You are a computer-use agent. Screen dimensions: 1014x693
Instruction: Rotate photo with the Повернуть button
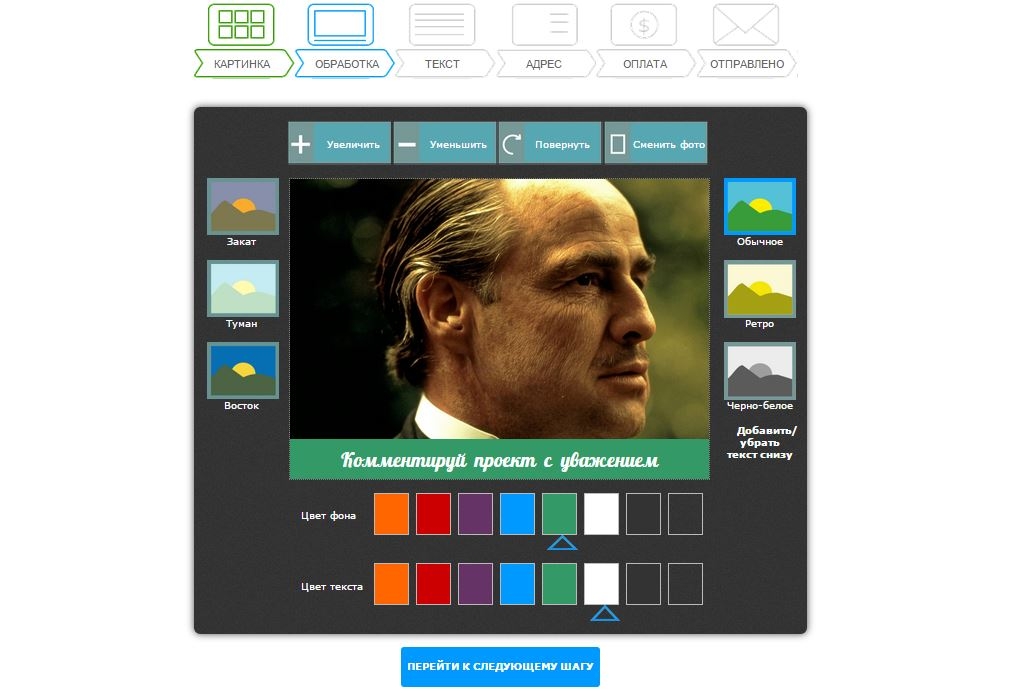(x=549, y=143)
